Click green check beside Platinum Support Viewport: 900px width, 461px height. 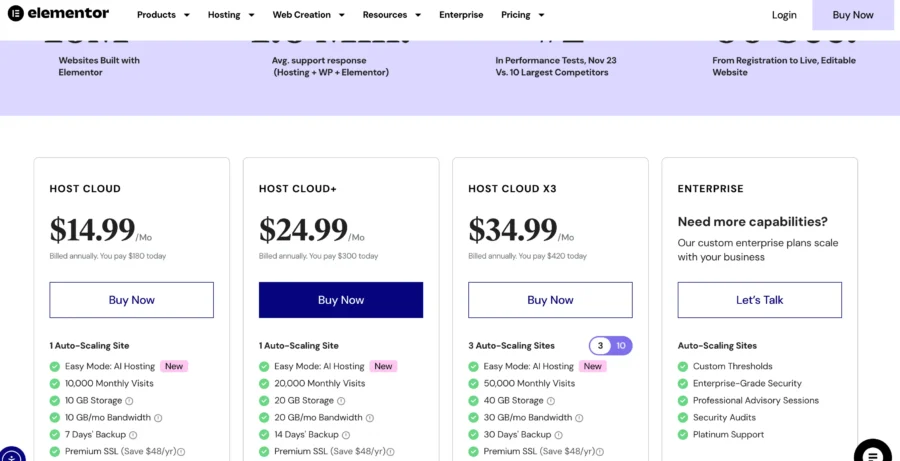pos(683,435)
